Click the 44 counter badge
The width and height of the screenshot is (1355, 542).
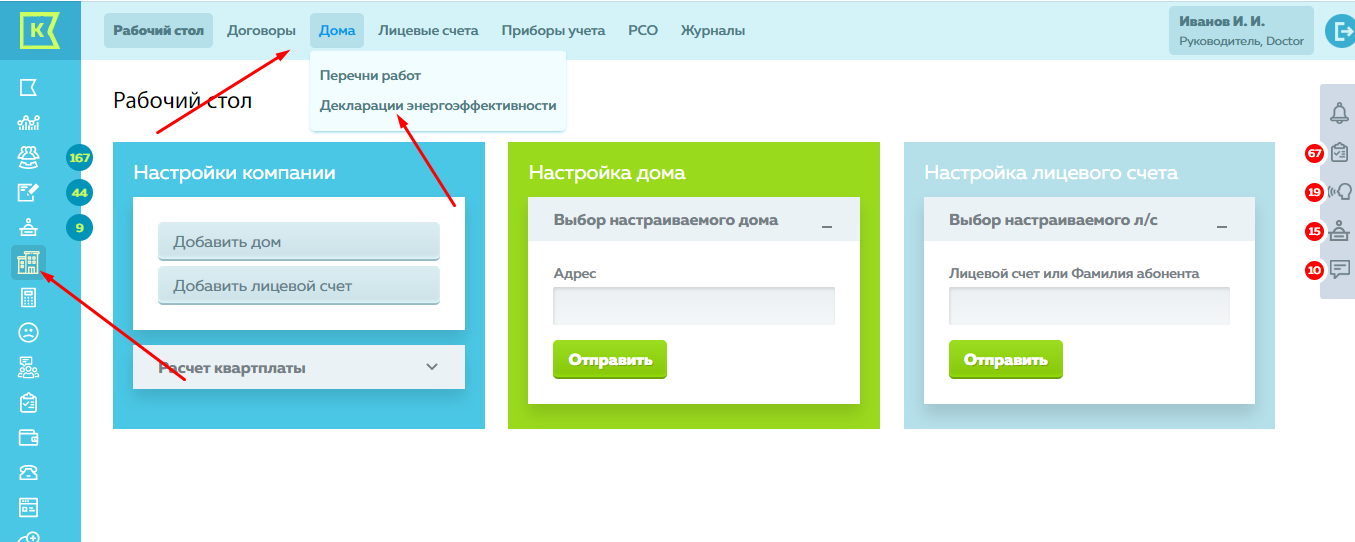79,193
